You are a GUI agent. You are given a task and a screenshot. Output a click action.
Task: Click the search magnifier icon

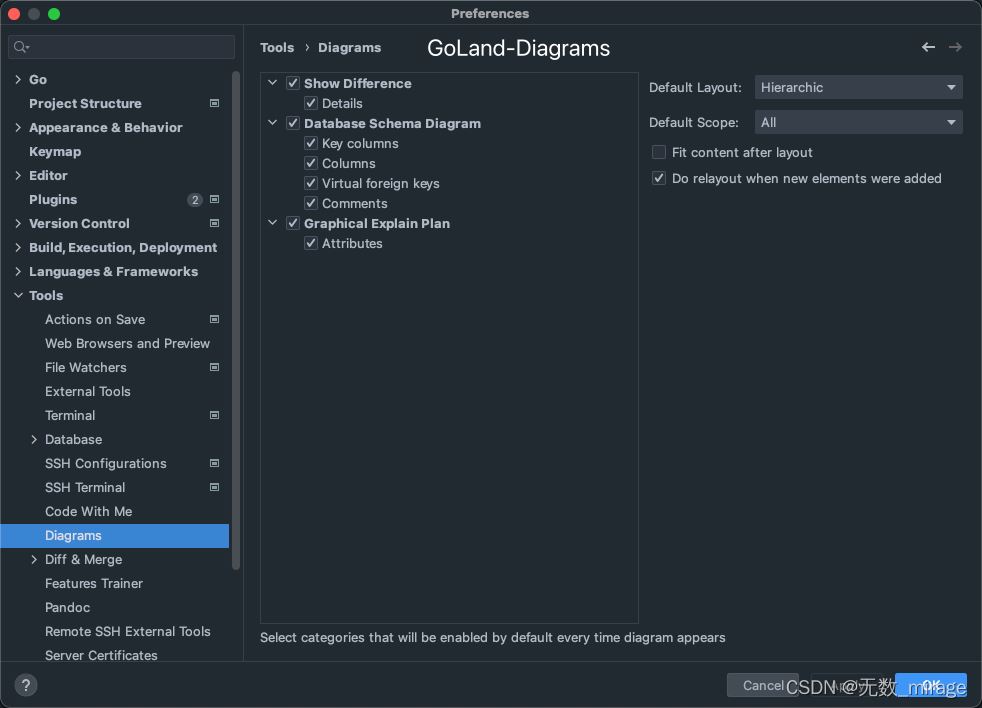[x=21, y=47]
